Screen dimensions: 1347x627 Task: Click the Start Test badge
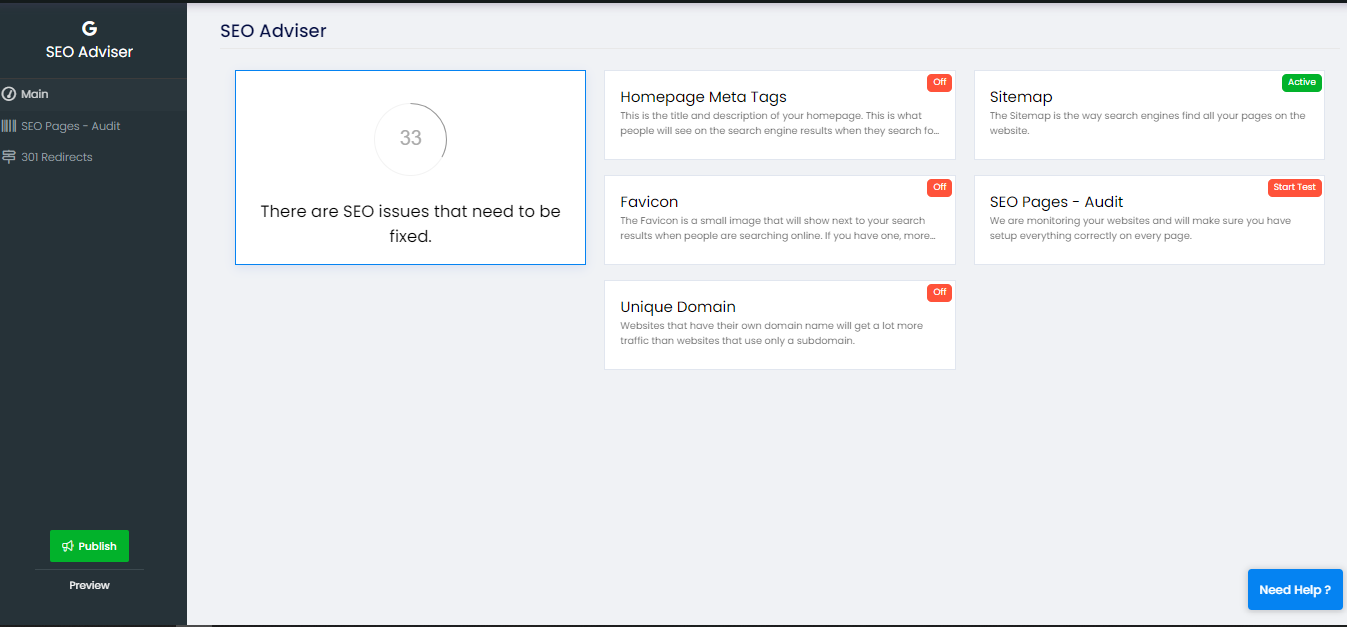1295,187
